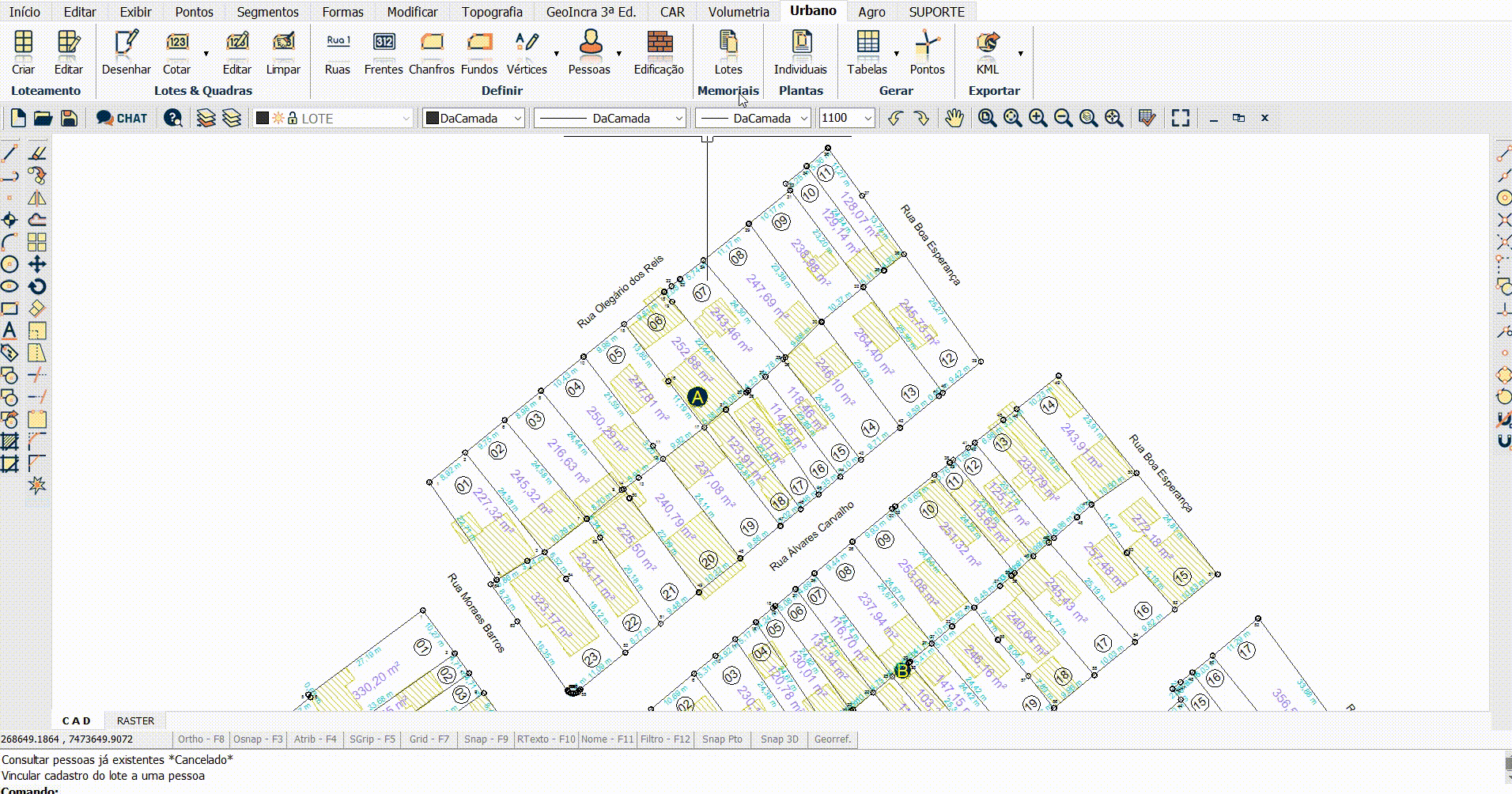
Task: Toggle Ortho mode F8
Action: pos(201,739)
